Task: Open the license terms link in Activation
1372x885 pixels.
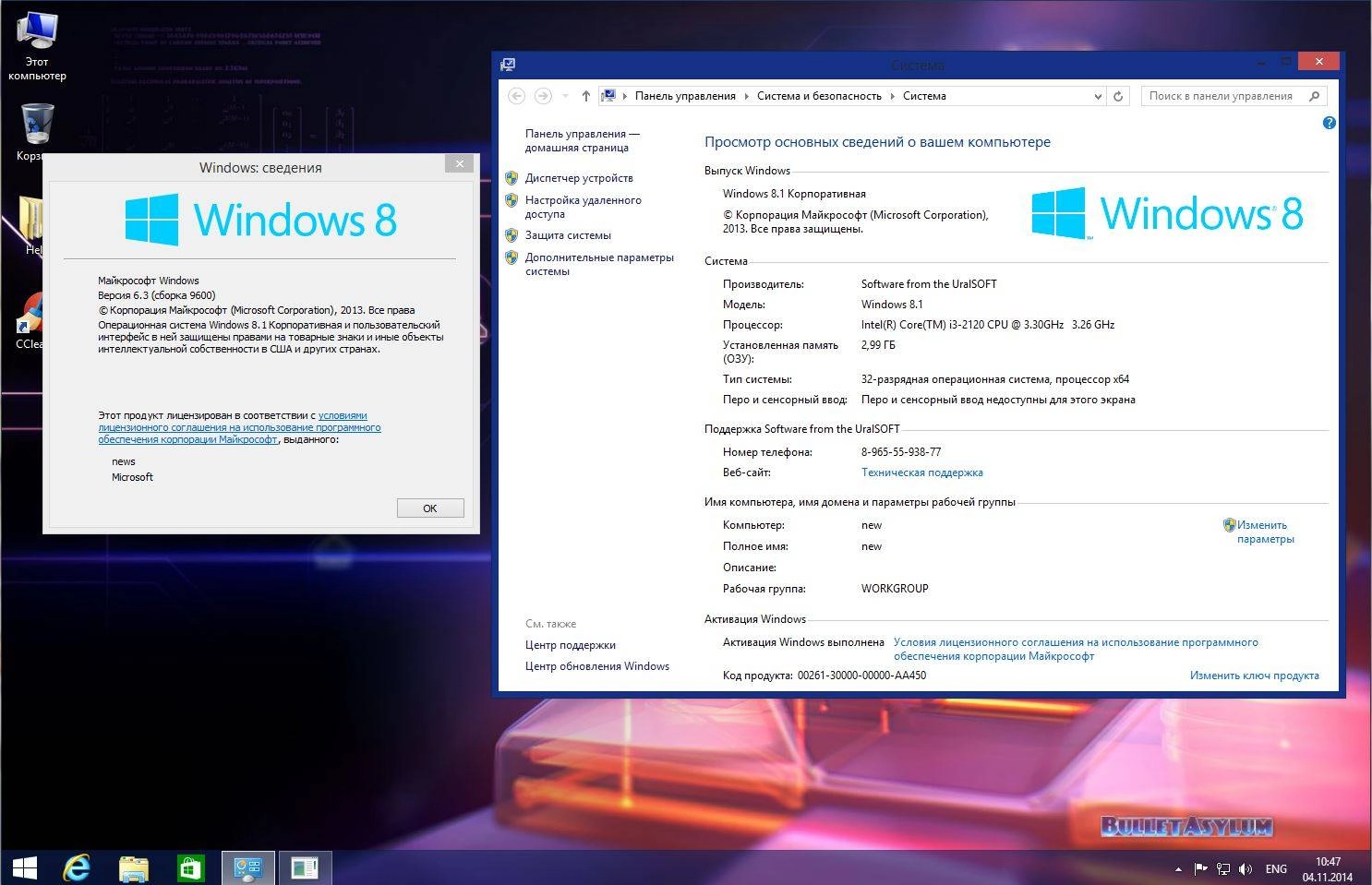Action: (1076, 649)
